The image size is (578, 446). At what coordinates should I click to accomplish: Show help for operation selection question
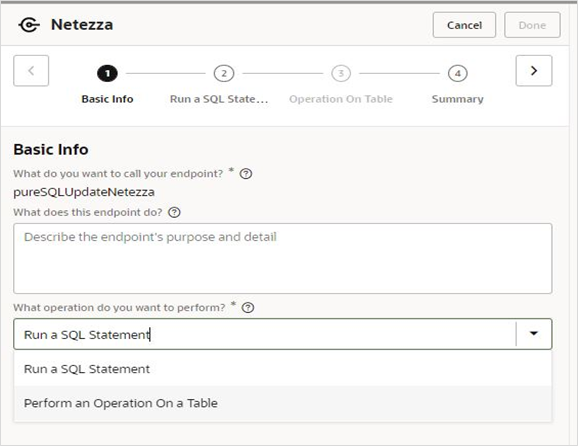pyautogui.click(x=248, y=307)
